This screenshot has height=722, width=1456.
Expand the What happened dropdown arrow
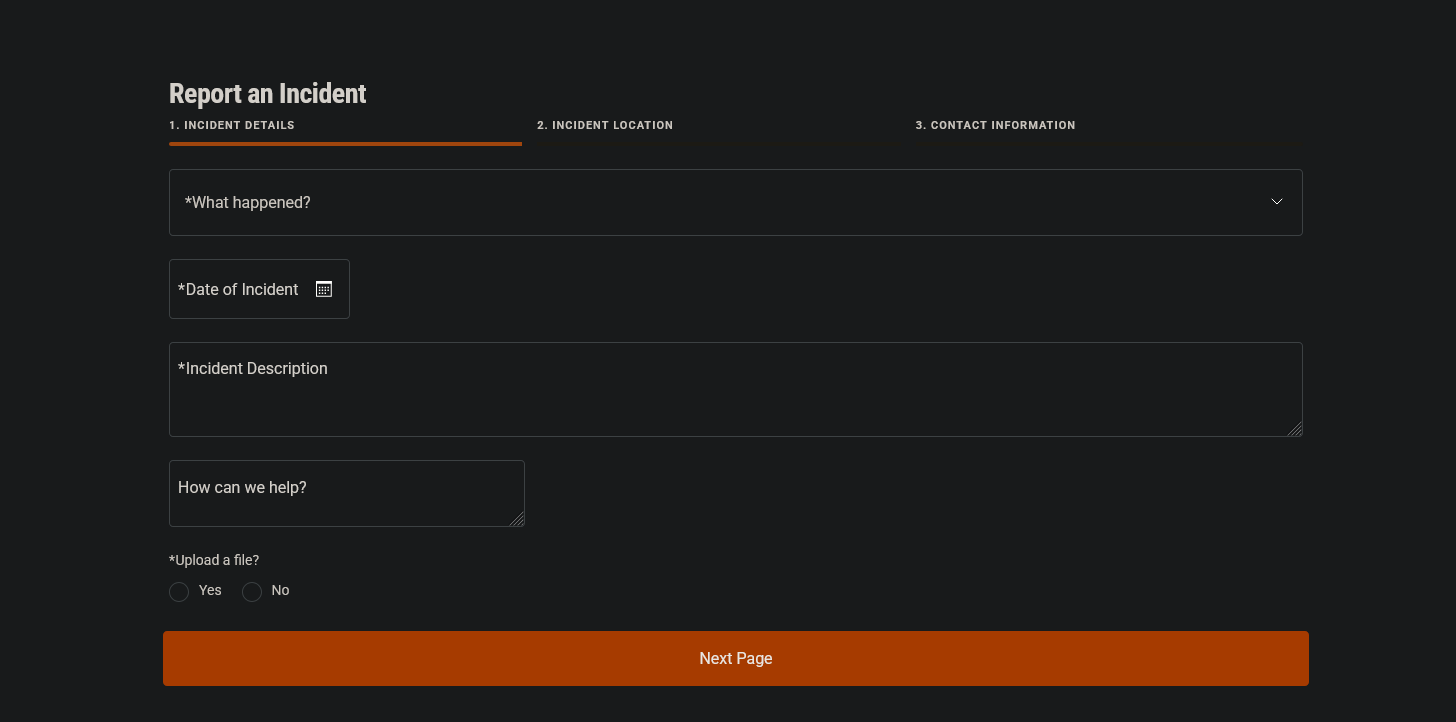tap(1277, 201)
